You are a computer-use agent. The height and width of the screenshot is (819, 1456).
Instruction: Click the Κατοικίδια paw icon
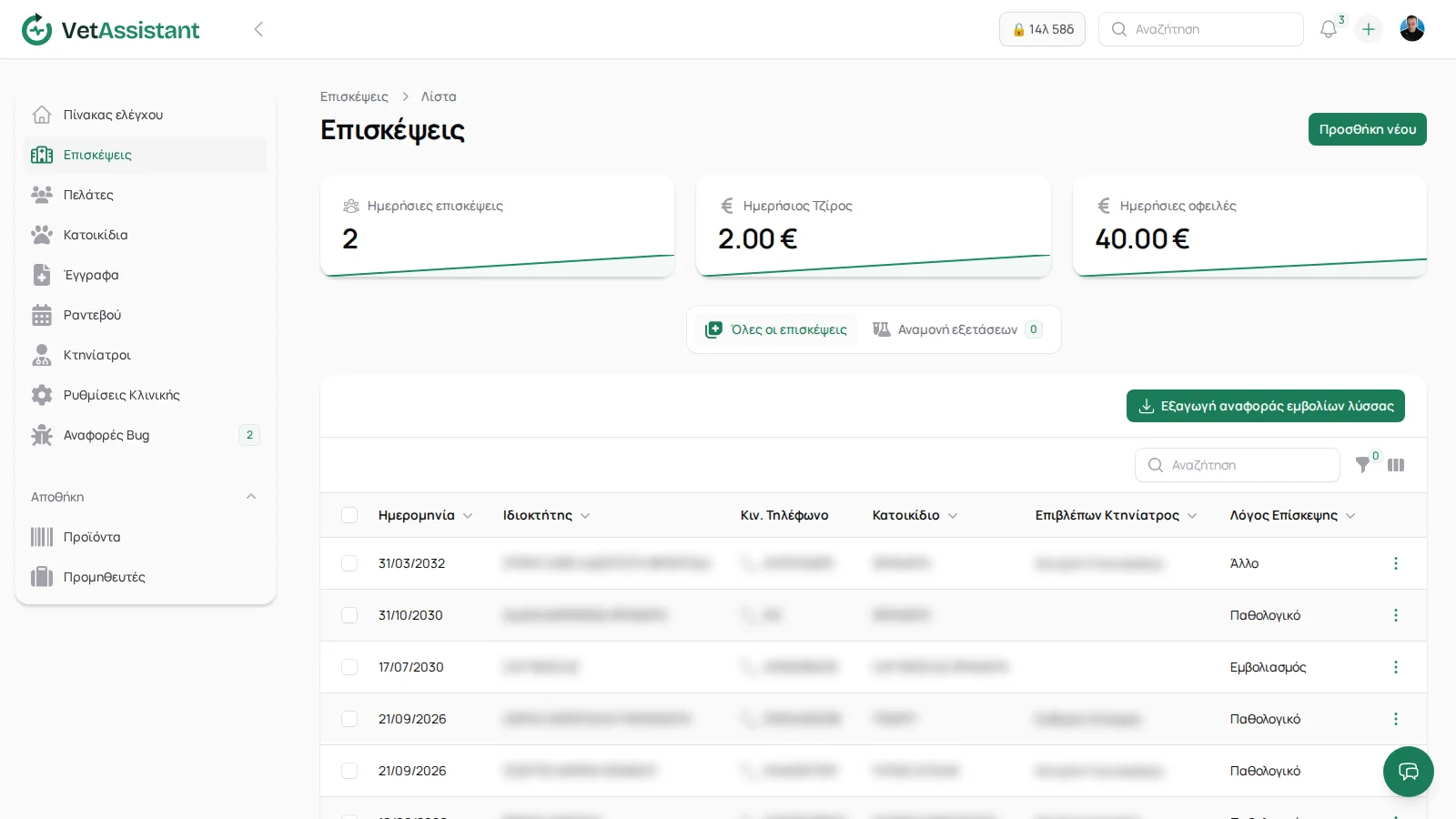(x=42, y=235)
